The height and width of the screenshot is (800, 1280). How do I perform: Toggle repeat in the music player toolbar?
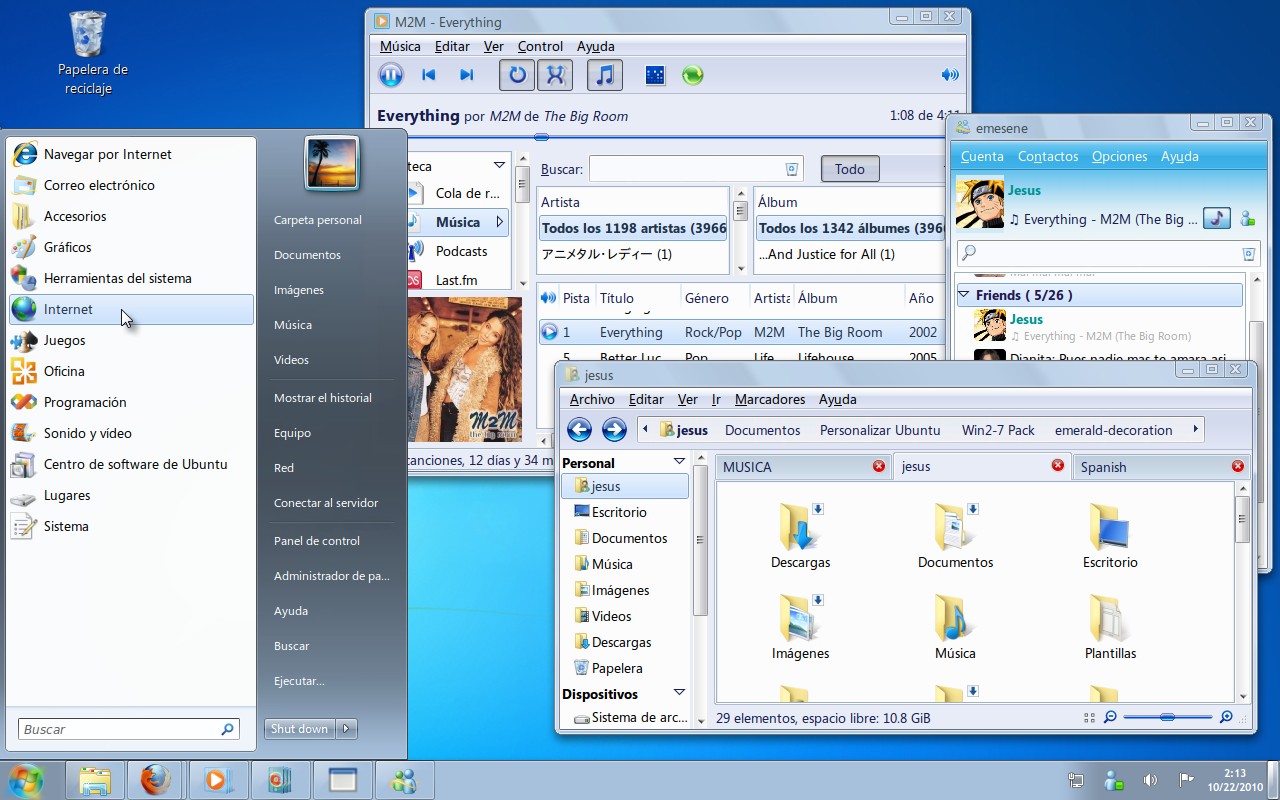[x=517, y=75]
